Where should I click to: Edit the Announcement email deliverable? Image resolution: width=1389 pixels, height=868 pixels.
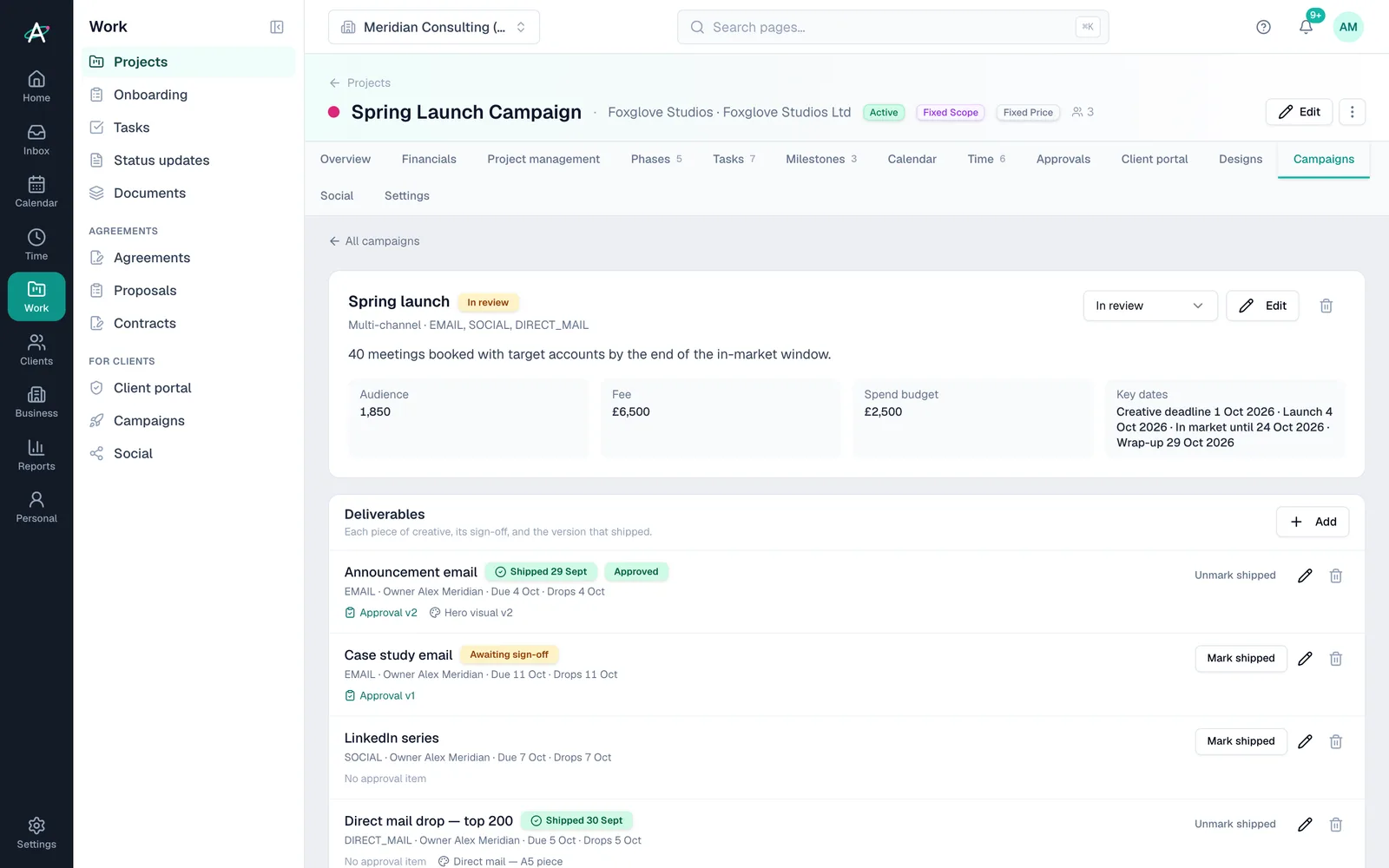(x=1305, y=575)
